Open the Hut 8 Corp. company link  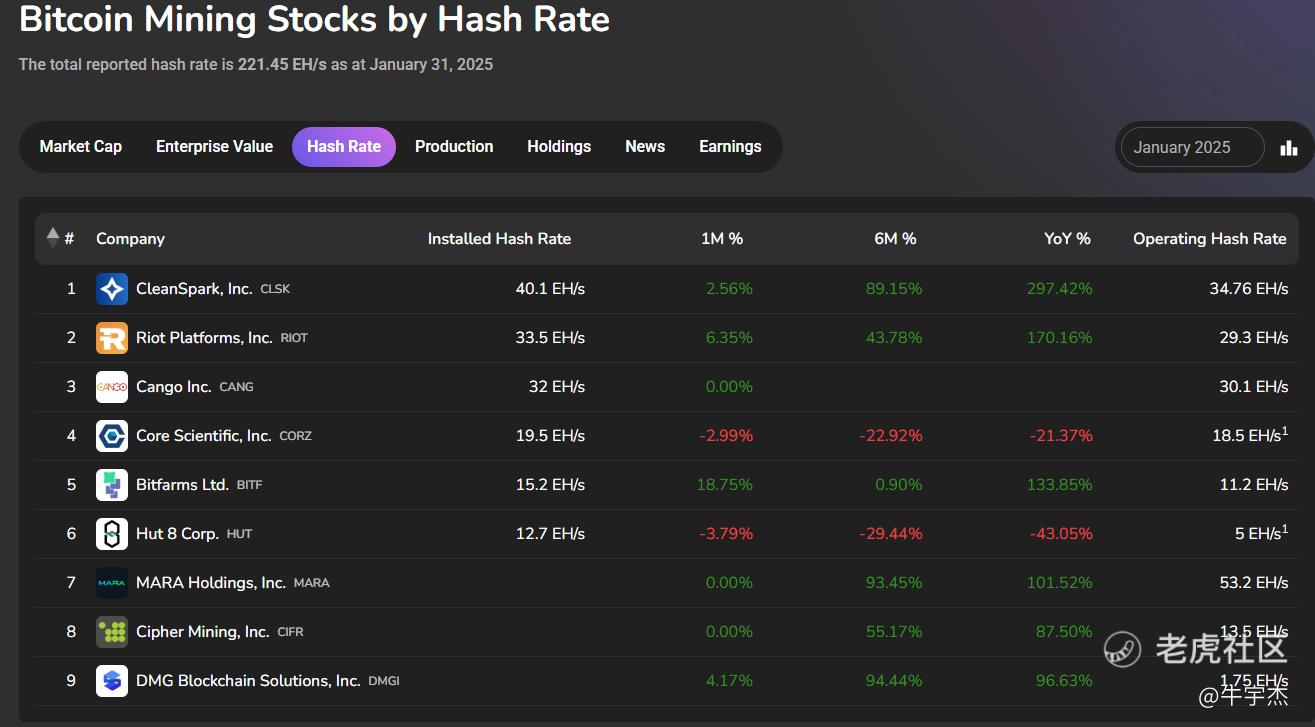(177, 534)
